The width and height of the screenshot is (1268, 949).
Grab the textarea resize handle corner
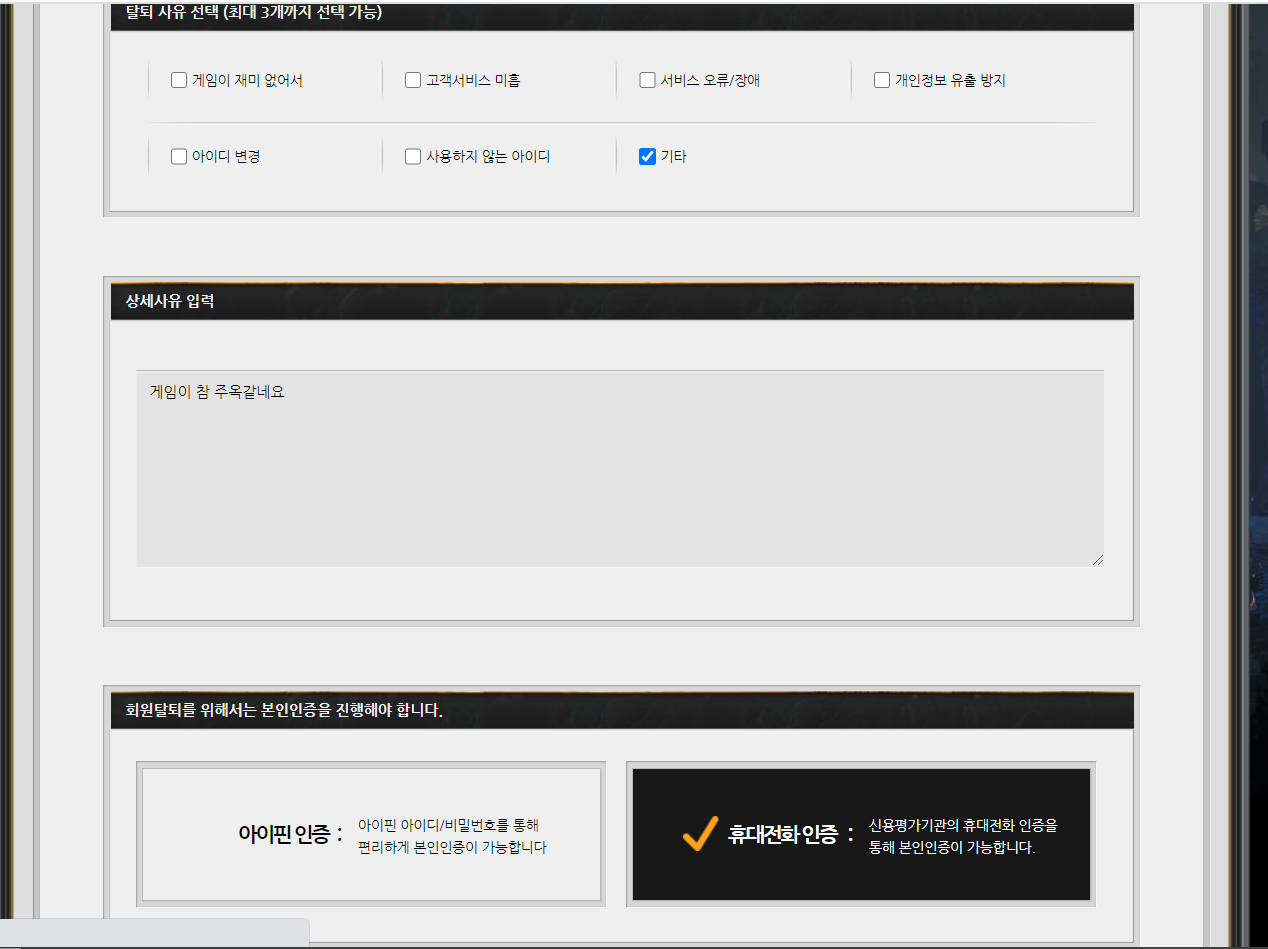[1097, 559]
